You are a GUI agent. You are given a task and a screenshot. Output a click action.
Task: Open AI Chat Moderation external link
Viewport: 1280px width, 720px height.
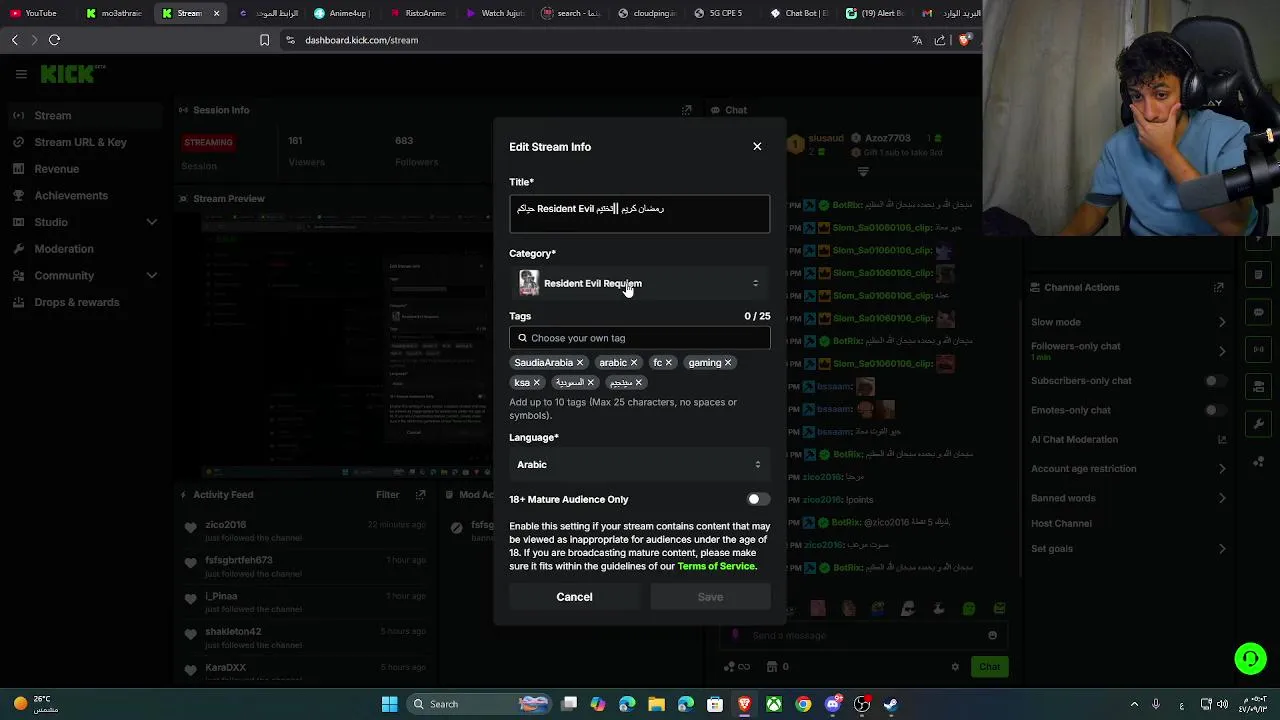1221,439
